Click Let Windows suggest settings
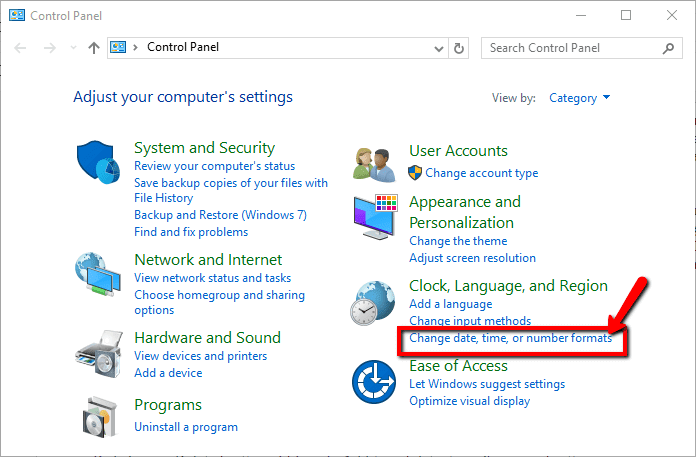 coord(487,384)
